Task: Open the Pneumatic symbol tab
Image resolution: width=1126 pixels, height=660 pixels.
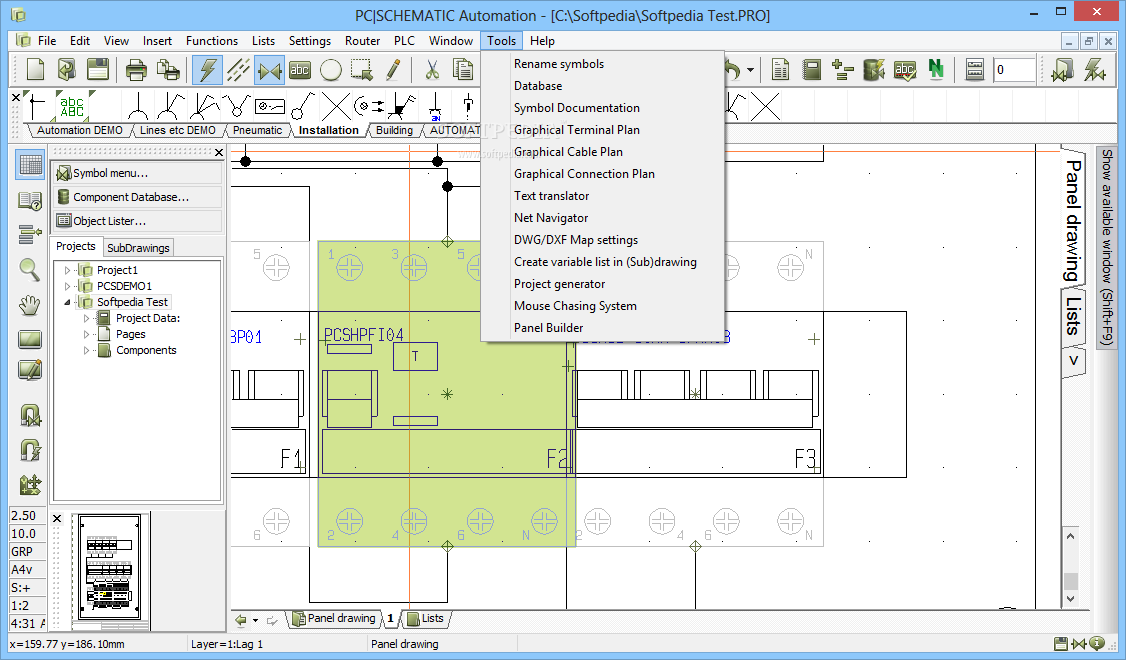Action: 258,130
